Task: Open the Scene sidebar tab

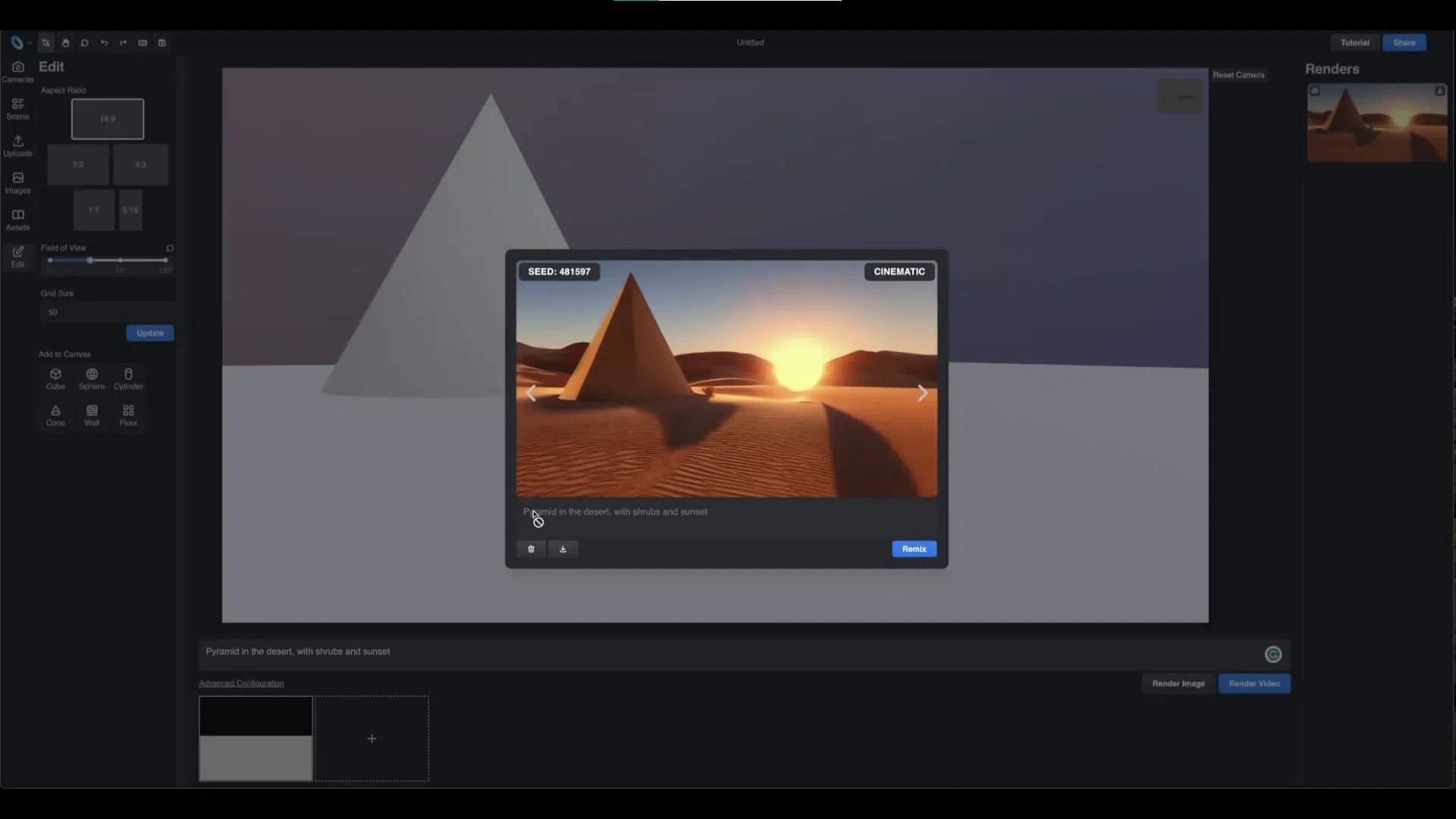Action: point(17,108)
